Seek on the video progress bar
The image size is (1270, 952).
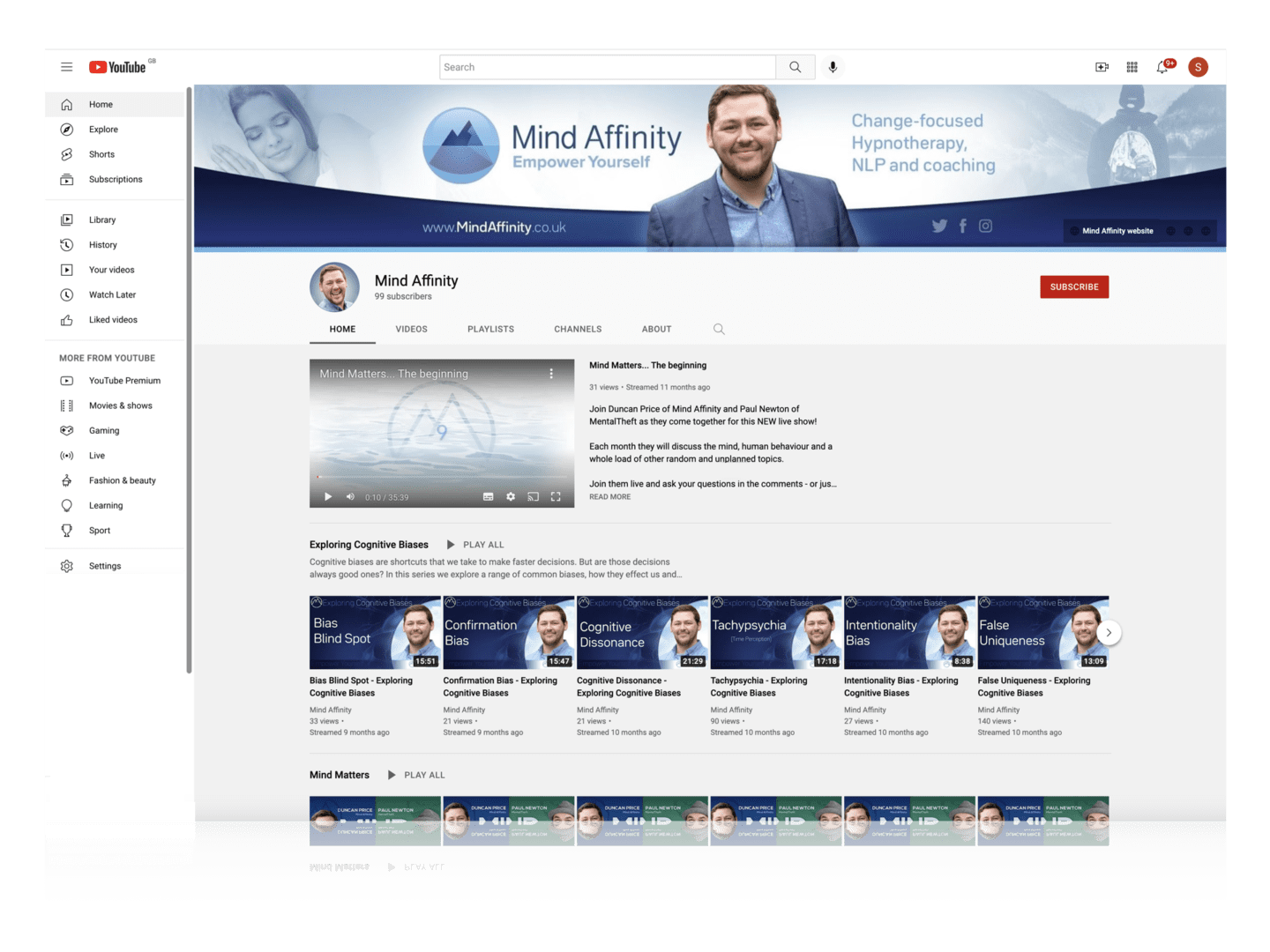[442, 477]
